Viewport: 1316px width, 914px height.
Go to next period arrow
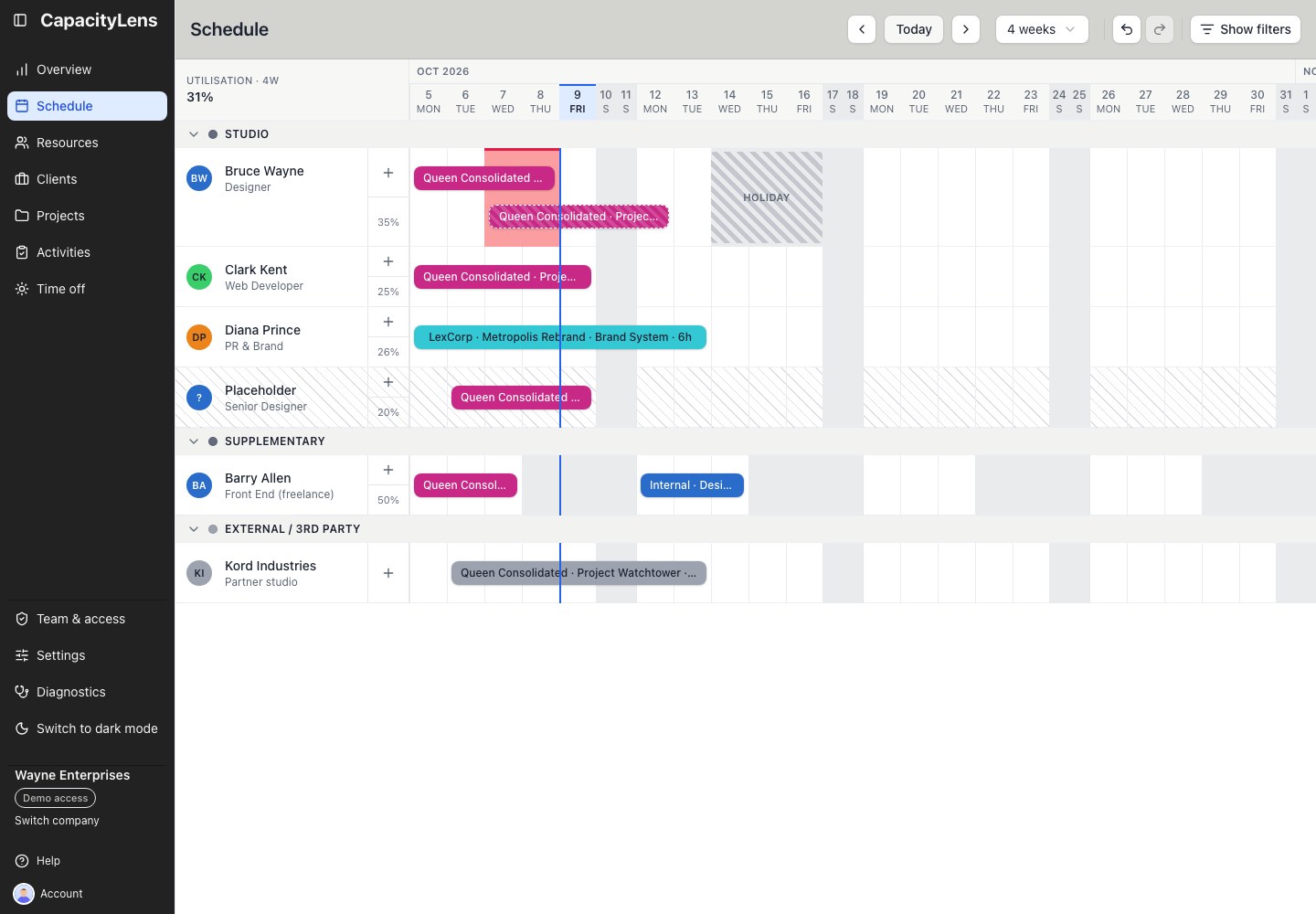[966, 29]
